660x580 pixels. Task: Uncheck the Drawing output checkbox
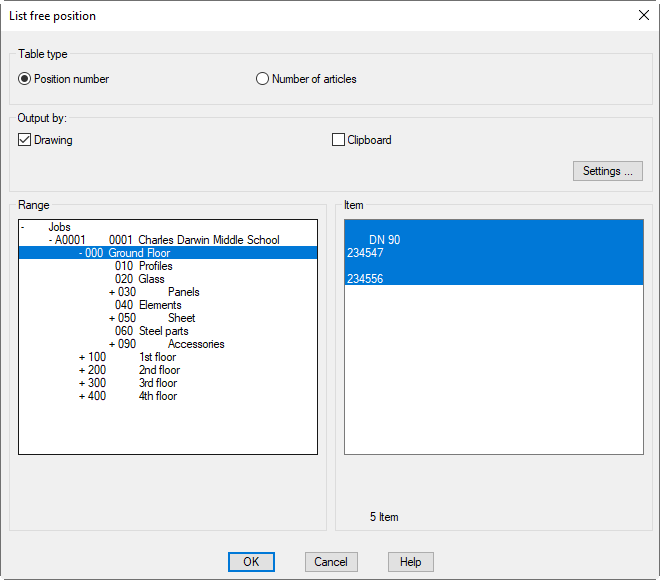pyautogui.click(x=25, y=140)
